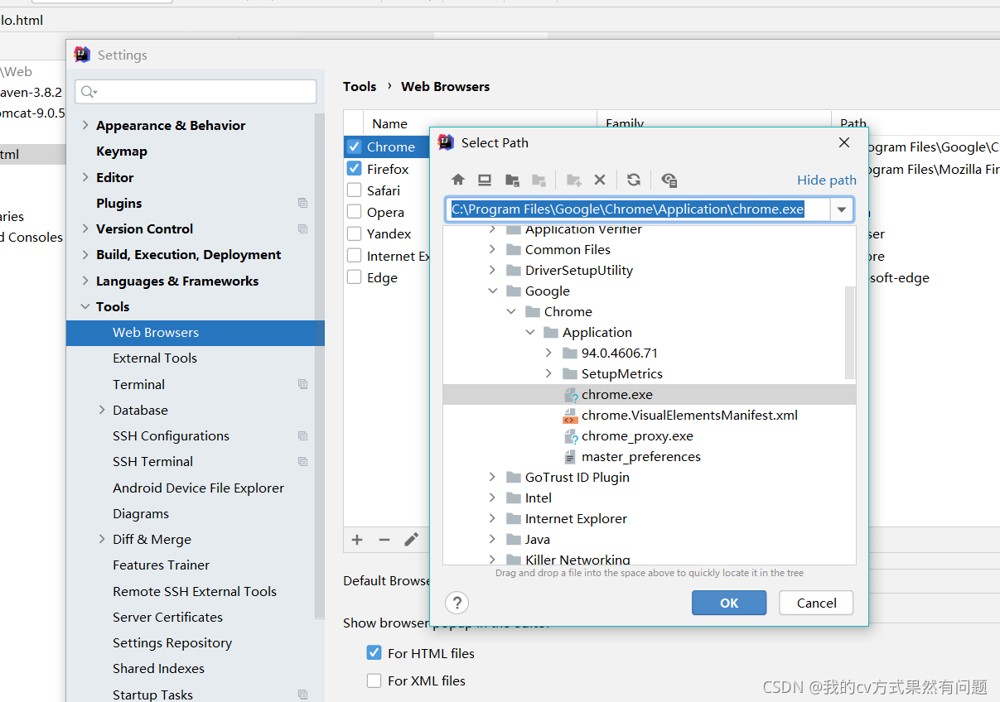Open the help question mark button
The height and width of the screenshot is (702, 1000).
pos(457,603)
